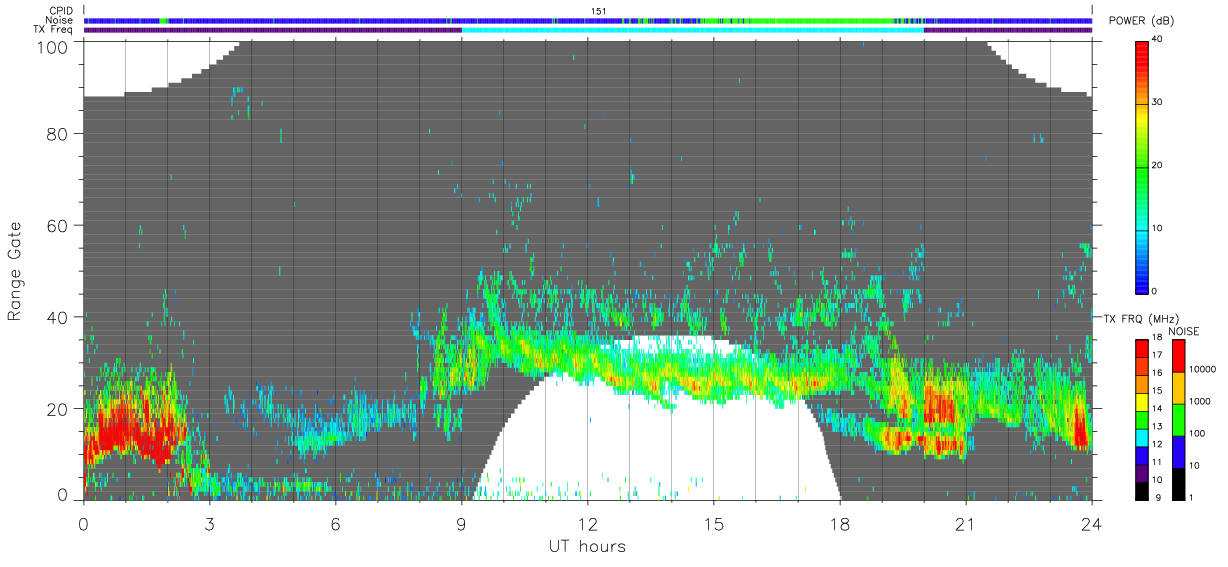Click the purple 10-11 MHz TX frequency swatch
The height and width of the screenshot is (567, 1228).
tap(1142, 474)
